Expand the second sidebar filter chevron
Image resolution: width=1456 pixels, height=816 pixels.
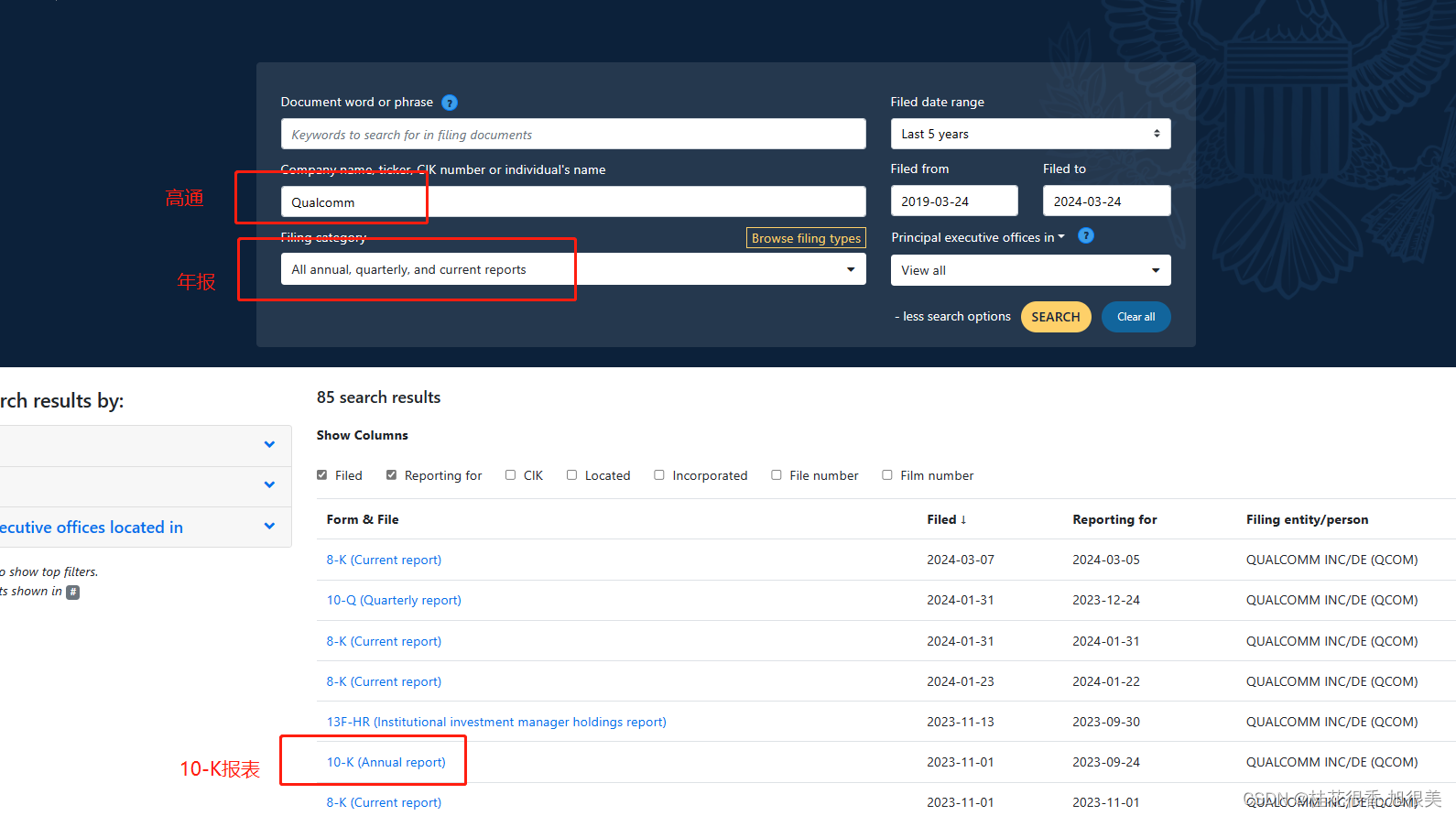coord(269,485)
